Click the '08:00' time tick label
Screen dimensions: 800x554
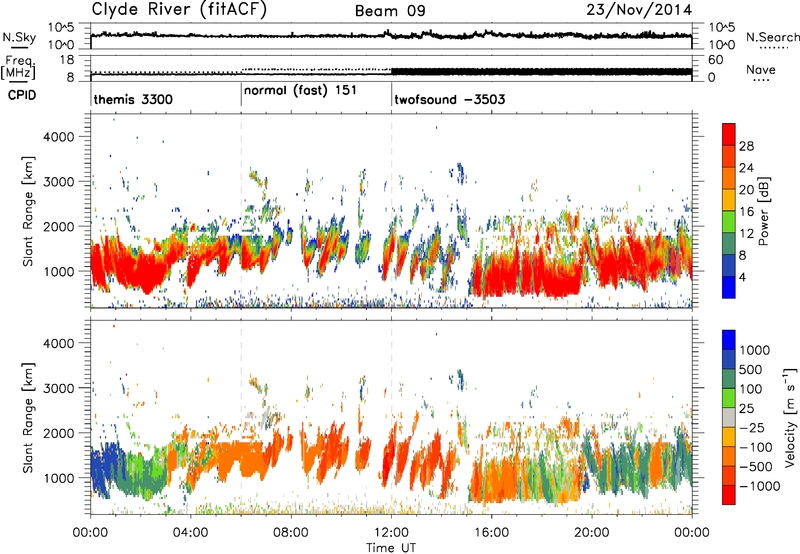[x=291, y=533]
